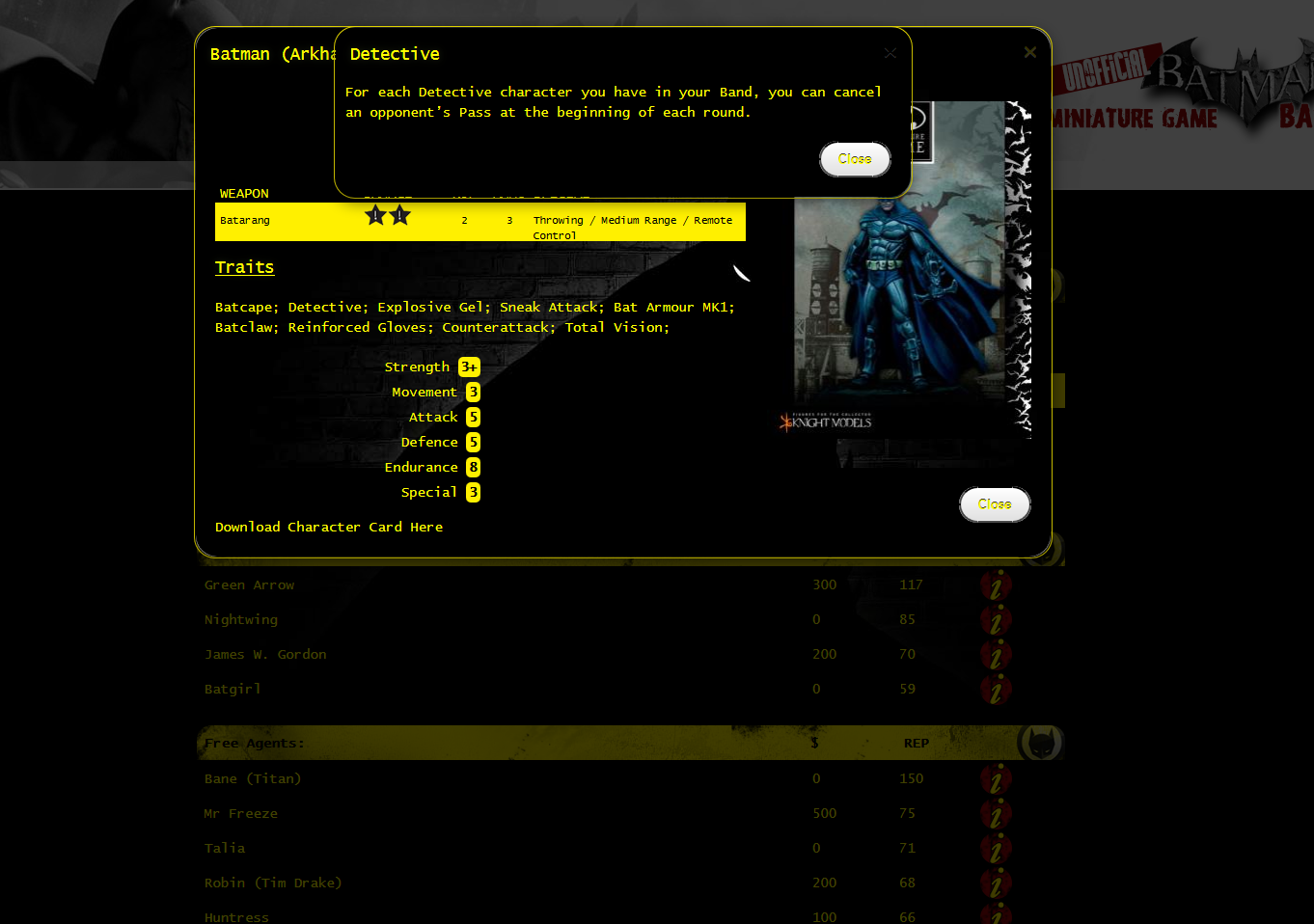The width and height of the screenshot is (1314, 924).
Task: Open info icon for James W. Gordon
Action: coord(996,654)
